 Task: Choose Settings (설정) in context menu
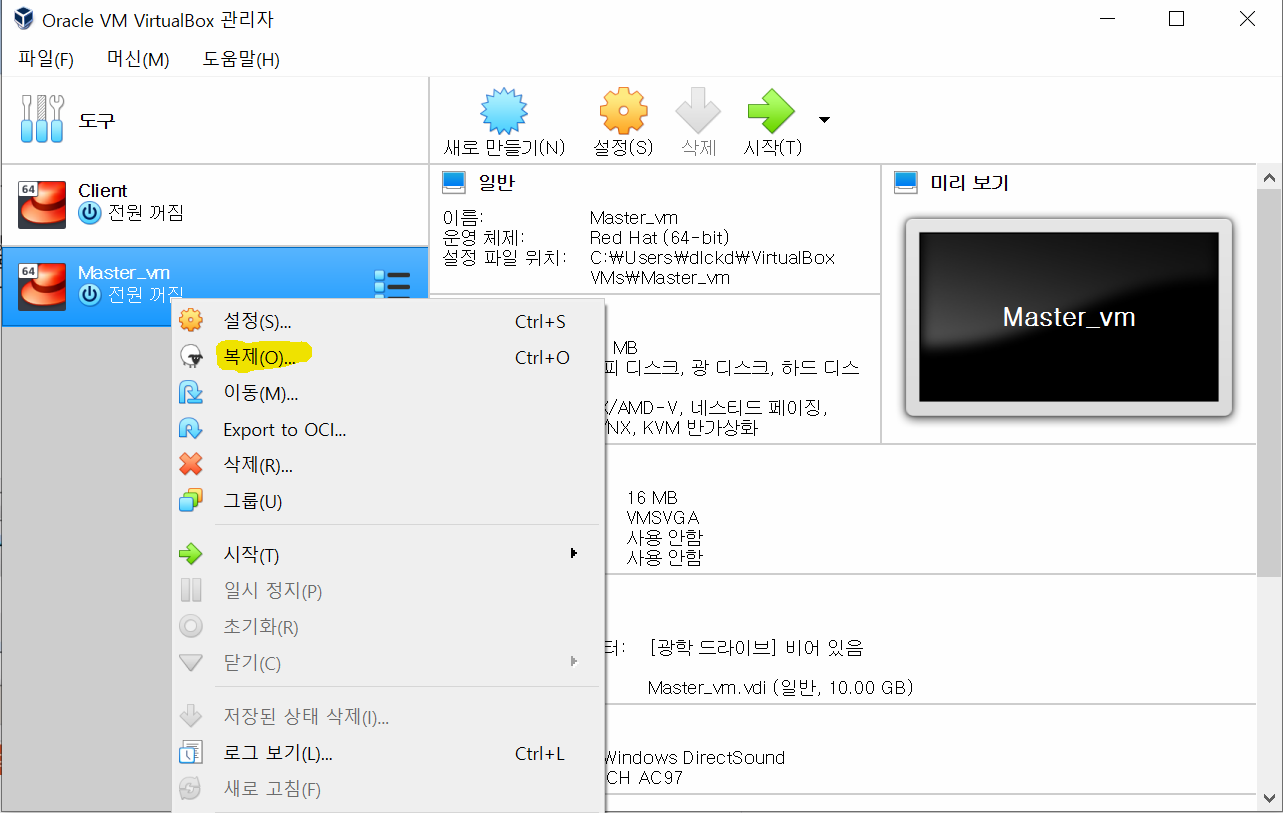pyautogui.click(x=388, y=322)
